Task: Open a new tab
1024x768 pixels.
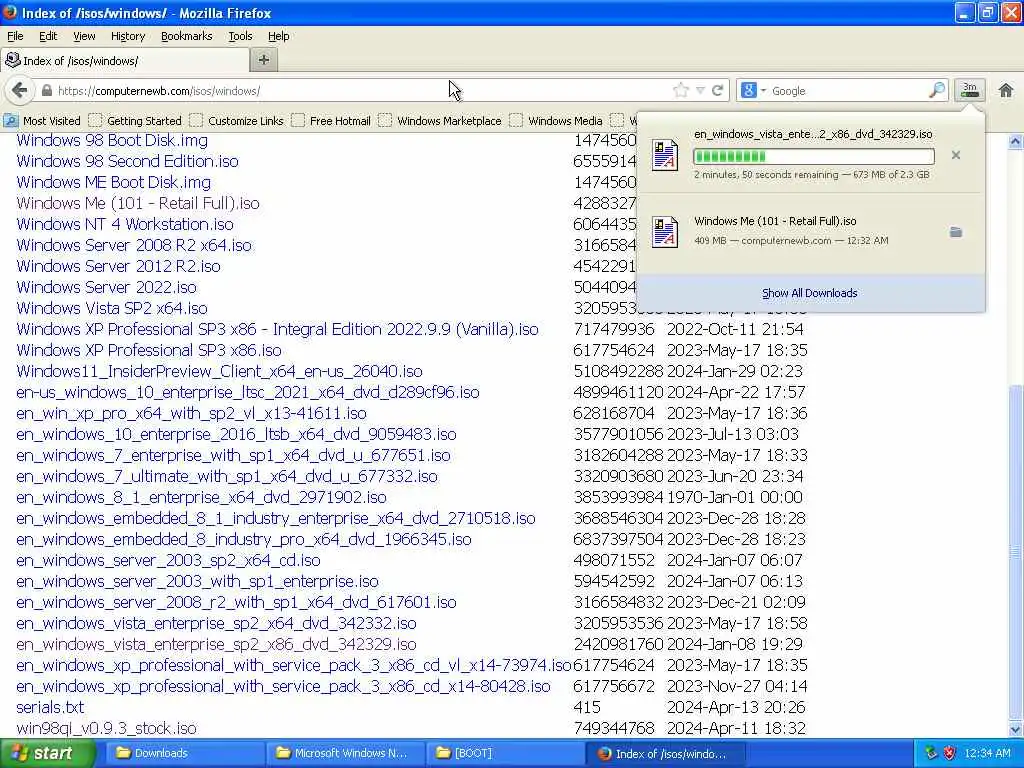Action: point(264,60)
